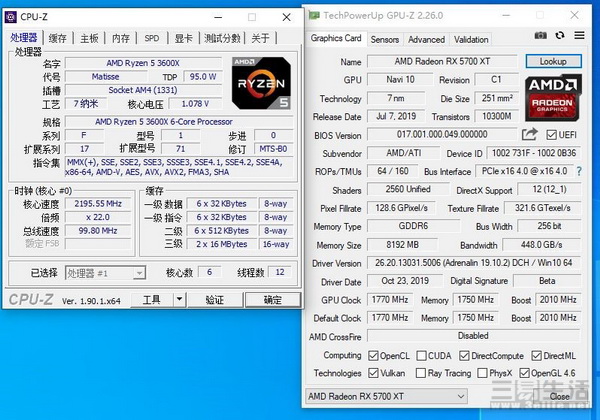This screenshot has width=600, height=420.
Task: Switch to the 缓存 tab in CPU-Z
Action: click(x=58, y=38)
